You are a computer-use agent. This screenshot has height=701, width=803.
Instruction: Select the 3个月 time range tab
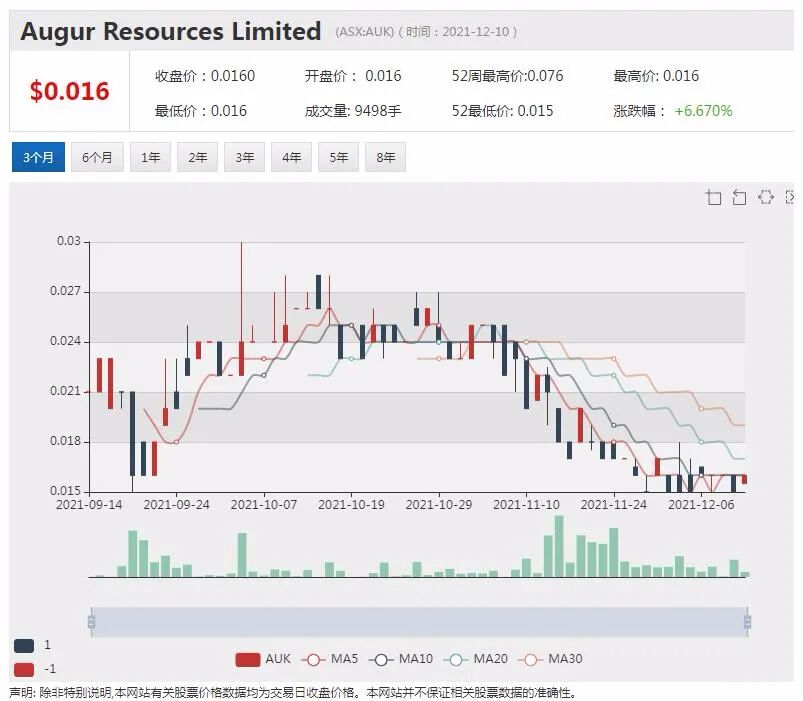[x=38, y=157]
